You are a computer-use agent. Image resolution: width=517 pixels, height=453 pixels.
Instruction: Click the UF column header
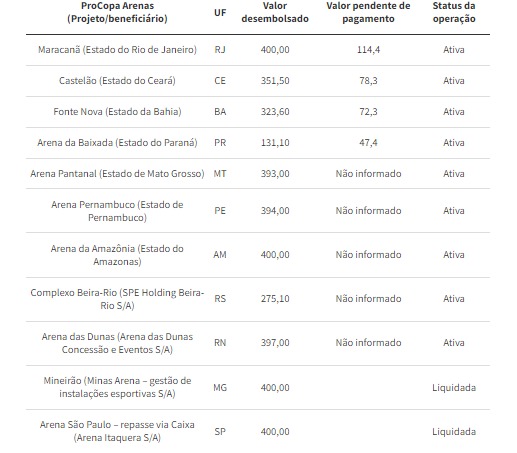[220, 13]
